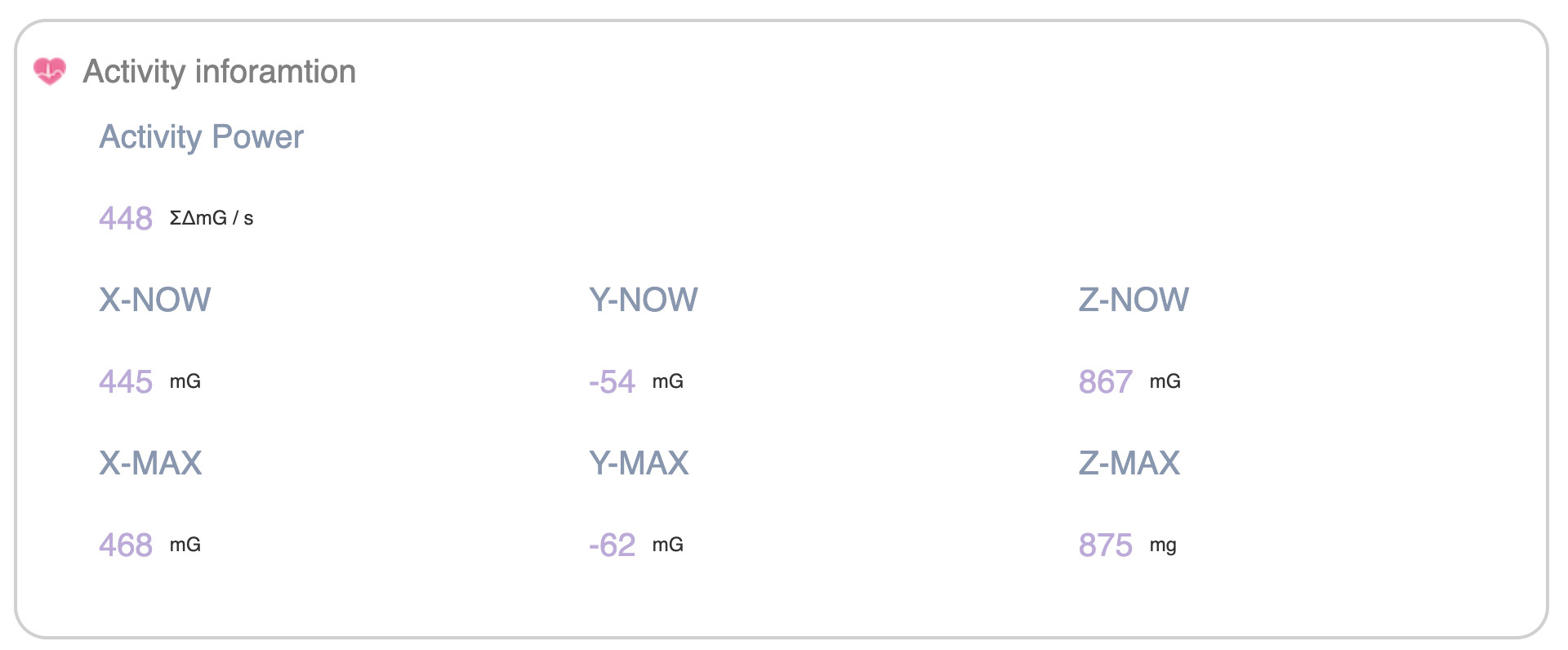This screenshot has width=1568, height=650.
Task: Select the Y-MAX label
Action: [639, 464]
